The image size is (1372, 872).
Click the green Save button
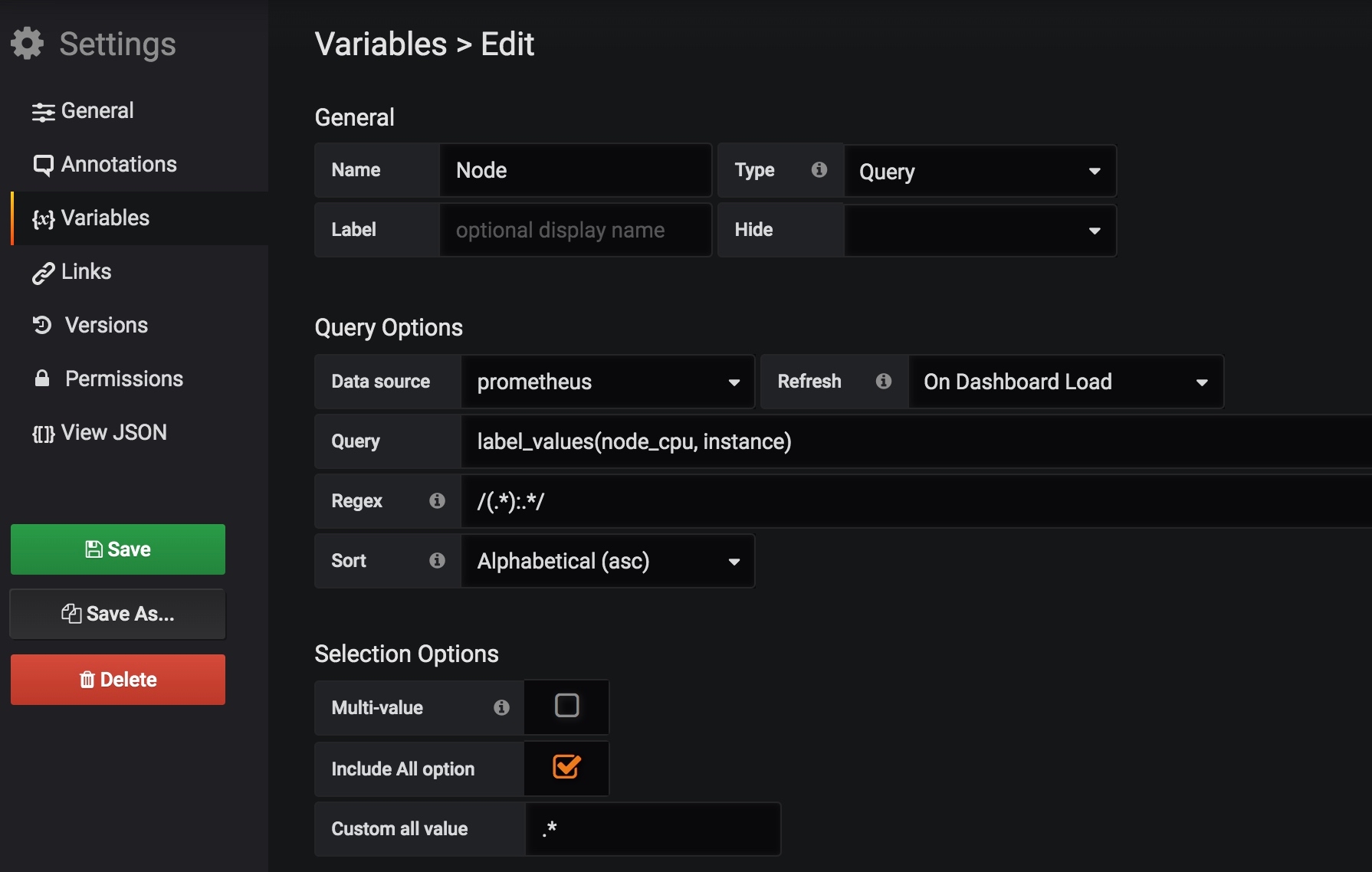coord(118,549)
